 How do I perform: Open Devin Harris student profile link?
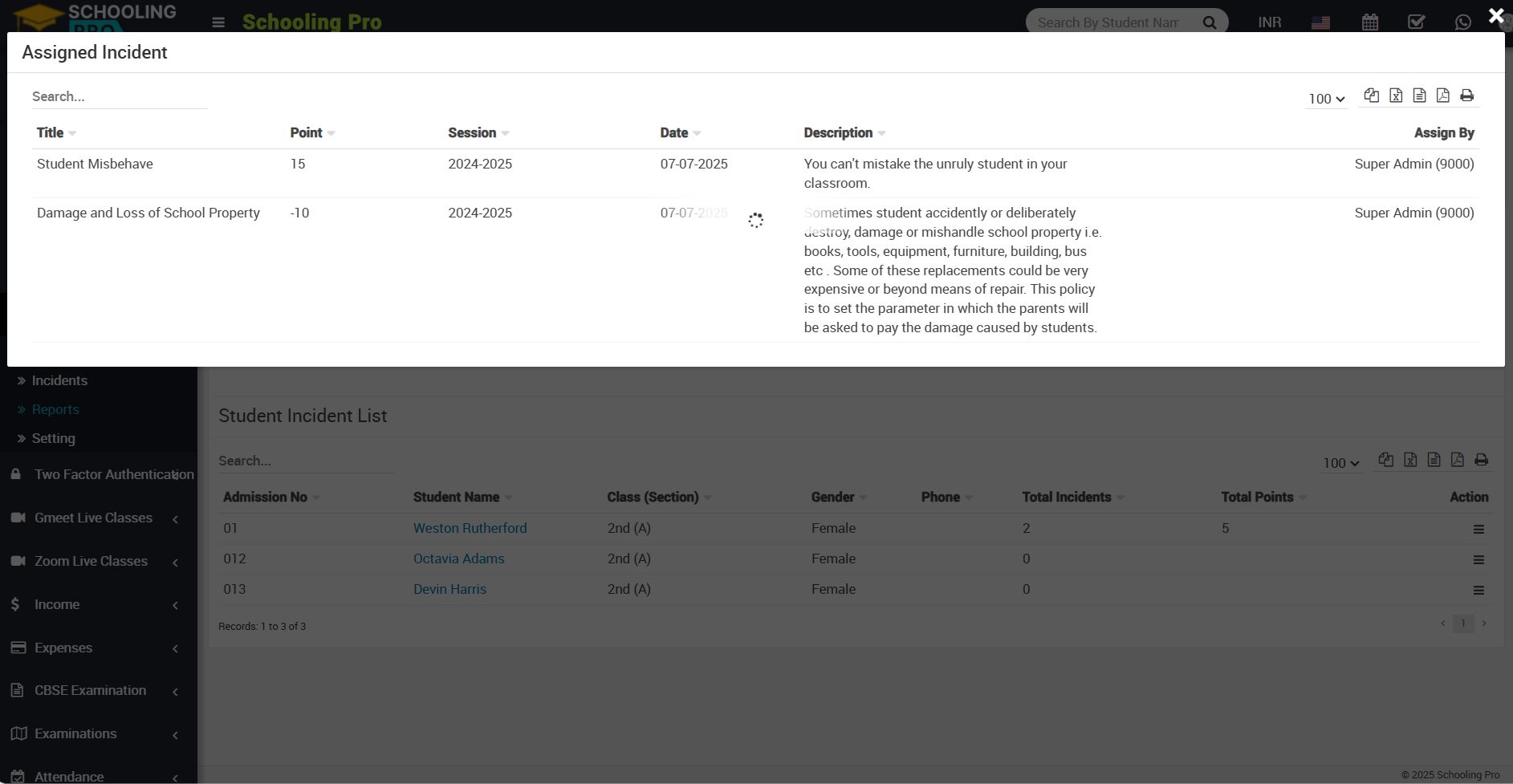tap(449, 589)
